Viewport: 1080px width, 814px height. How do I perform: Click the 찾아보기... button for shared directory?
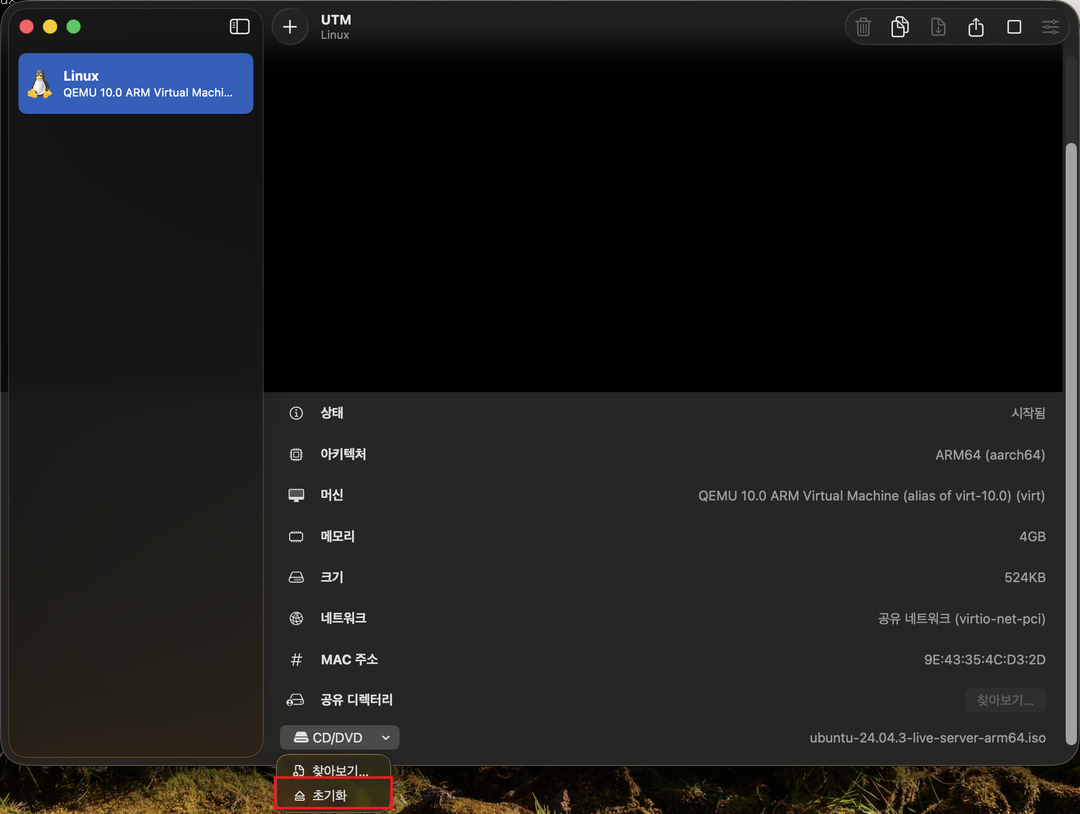click(x=1005, y=700)
